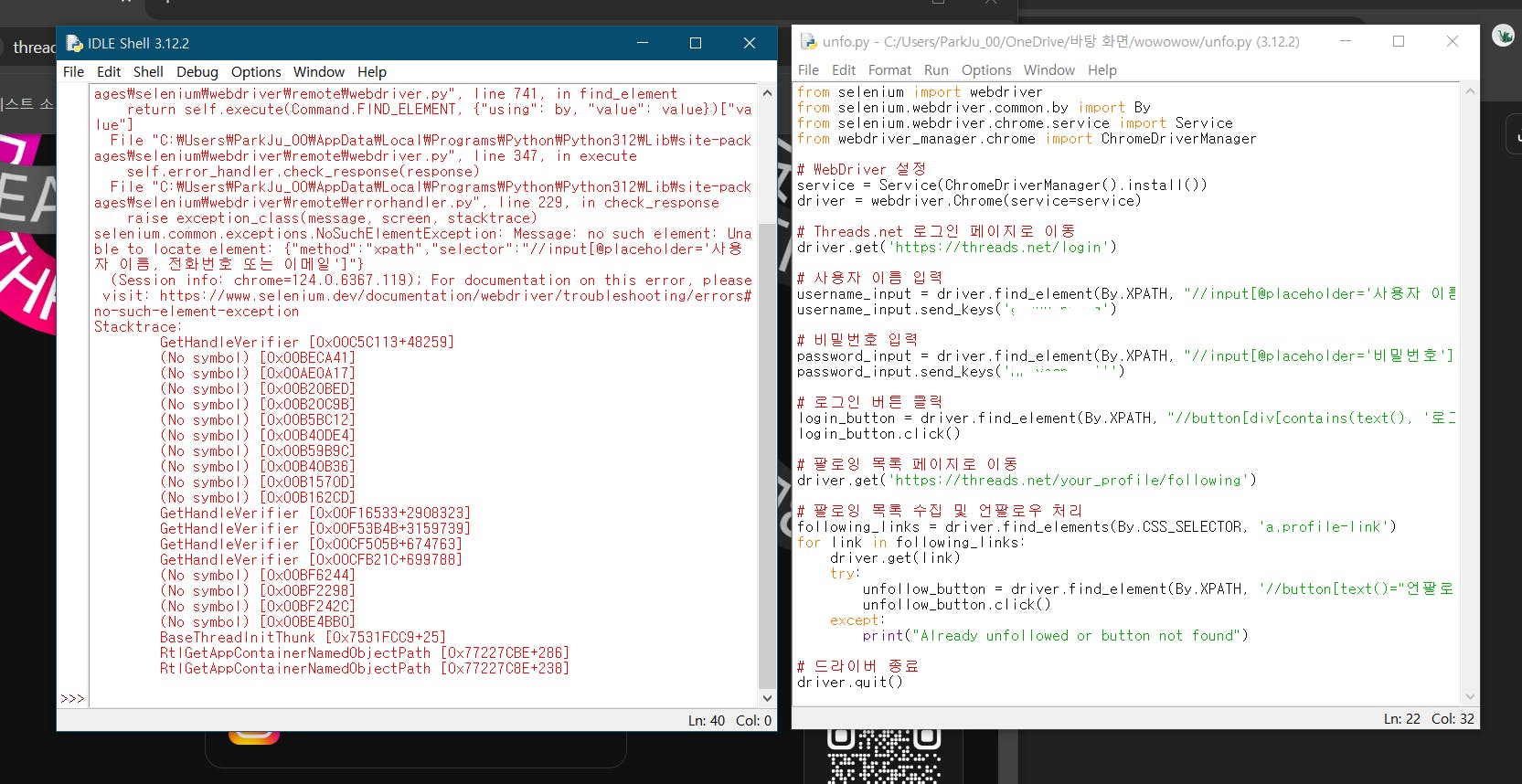This screenshot has height=784, width=1522.
Task: Click the 'except:' line in editor
Action: click(857, 620)
